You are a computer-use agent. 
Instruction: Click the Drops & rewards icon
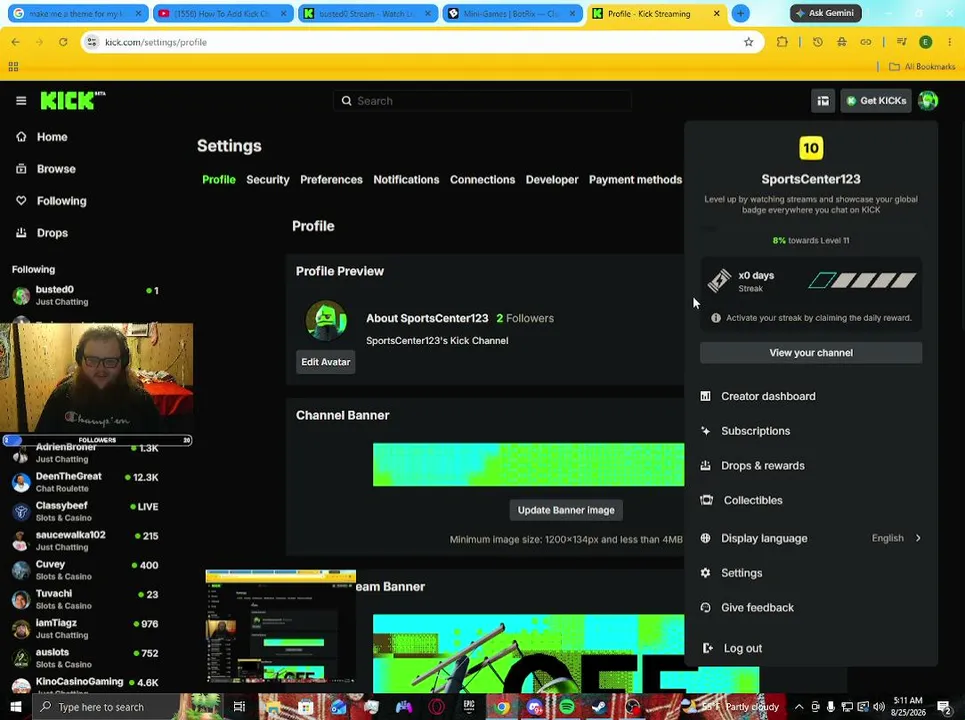click(705, 466)
